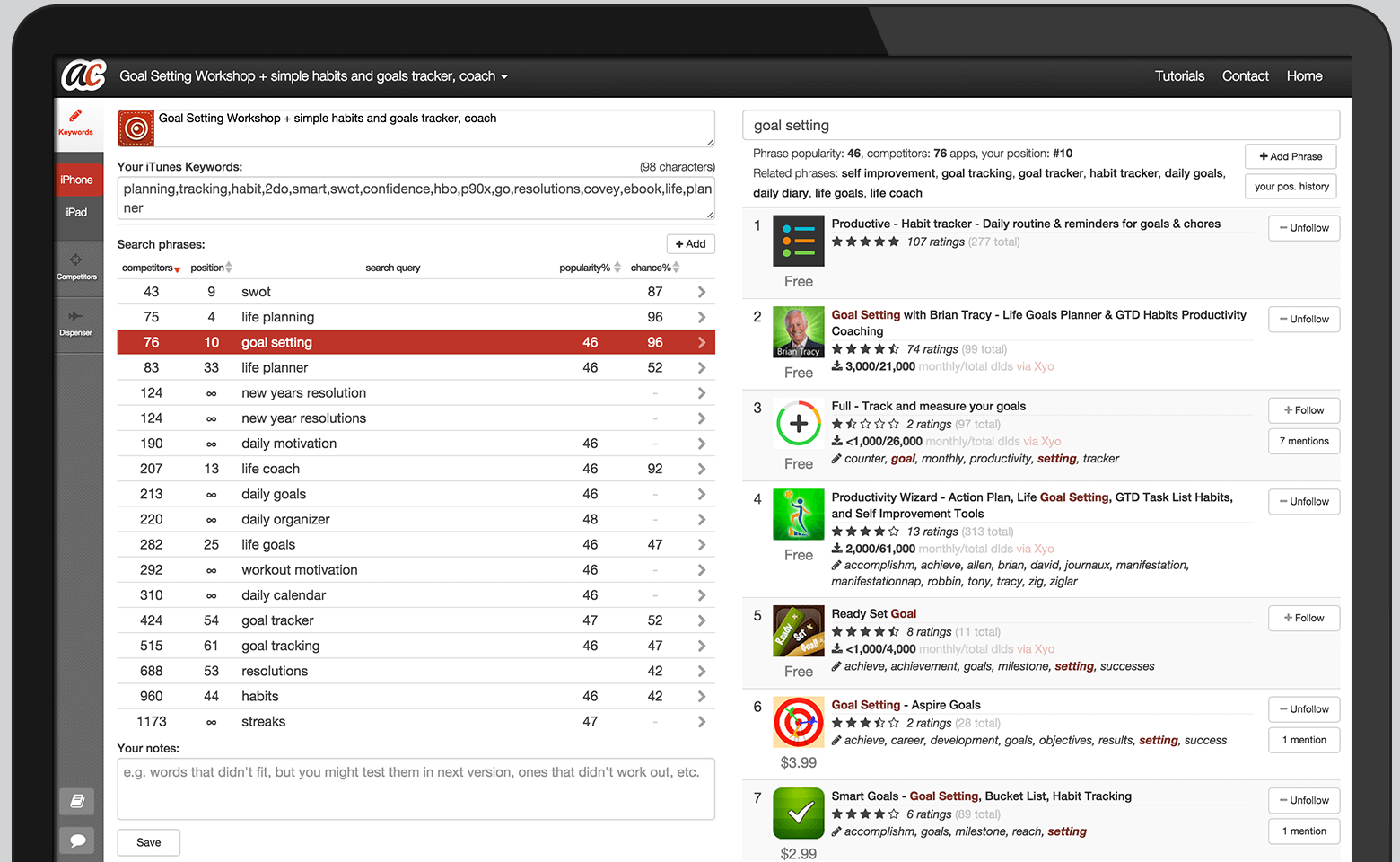1400x862 pixels.
Task: Select the daily organizer phrase row
Action: coord(416,520)
